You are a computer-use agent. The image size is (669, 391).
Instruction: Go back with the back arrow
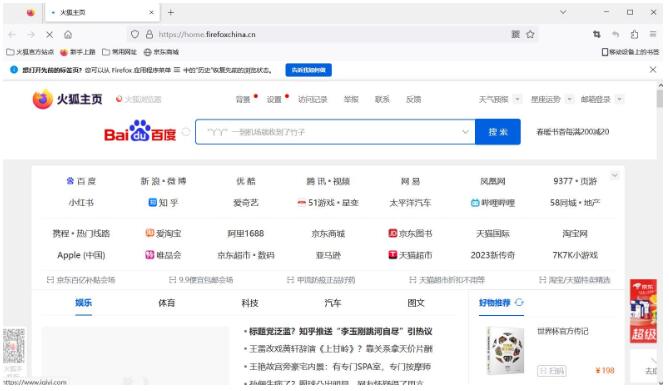coord(12,35)
